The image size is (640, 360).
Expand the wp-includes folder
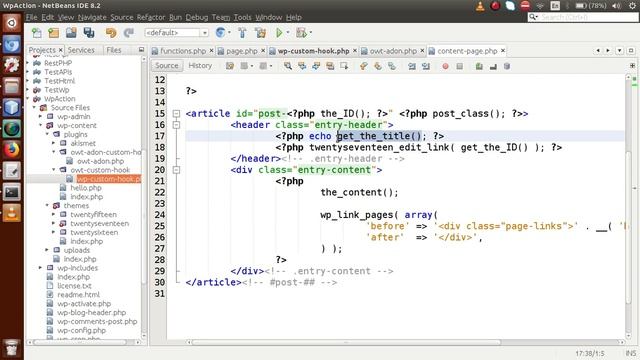click(x=40, y=268)
